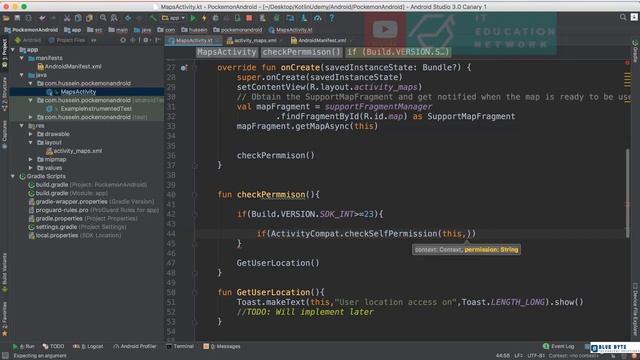640x360 pixels.
Task: Click the Synchronize toolbar icon
Action: [x=29, y=18]
